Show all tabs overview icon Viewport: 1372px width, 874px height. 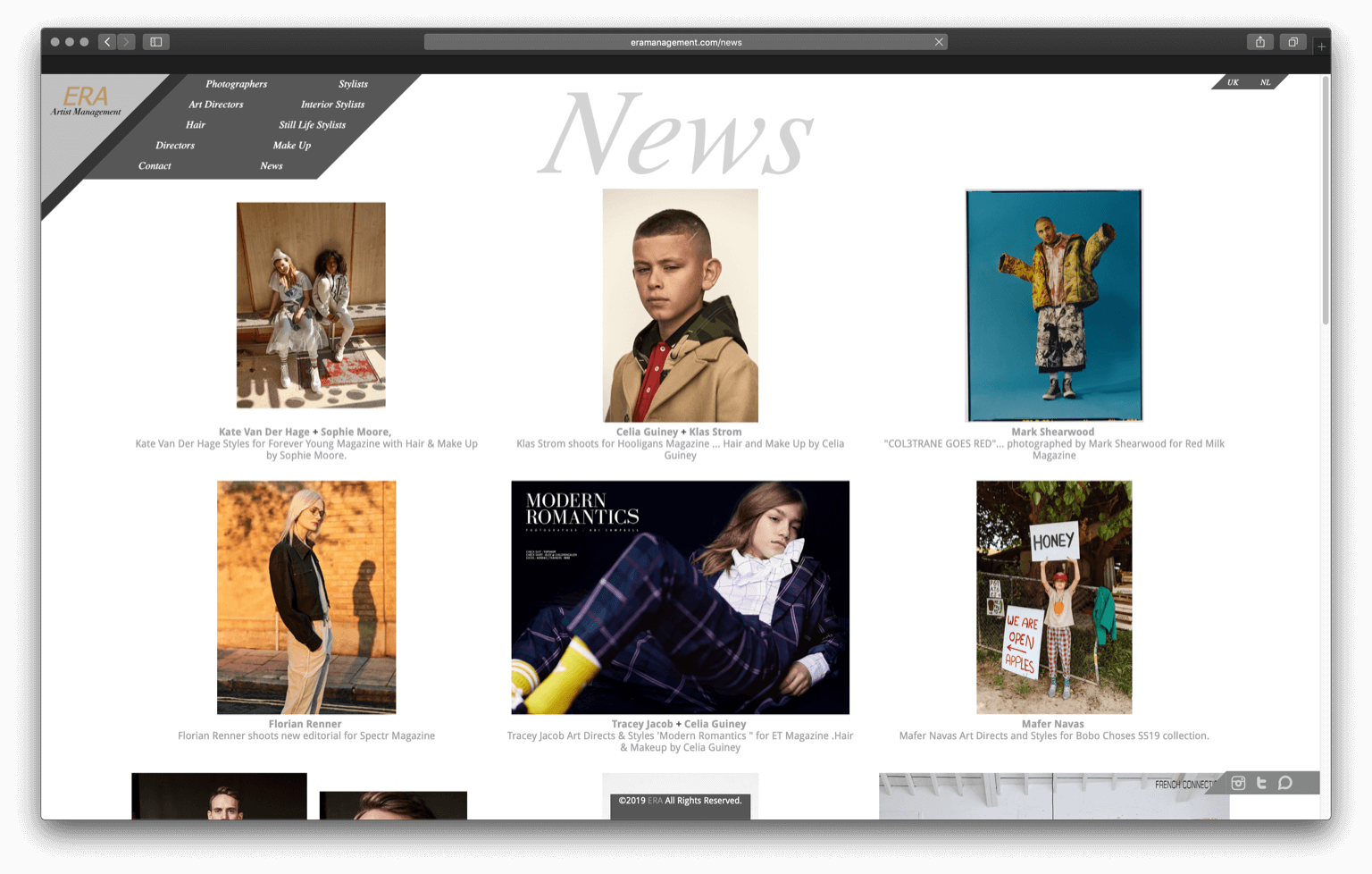tap(1293, 42)
